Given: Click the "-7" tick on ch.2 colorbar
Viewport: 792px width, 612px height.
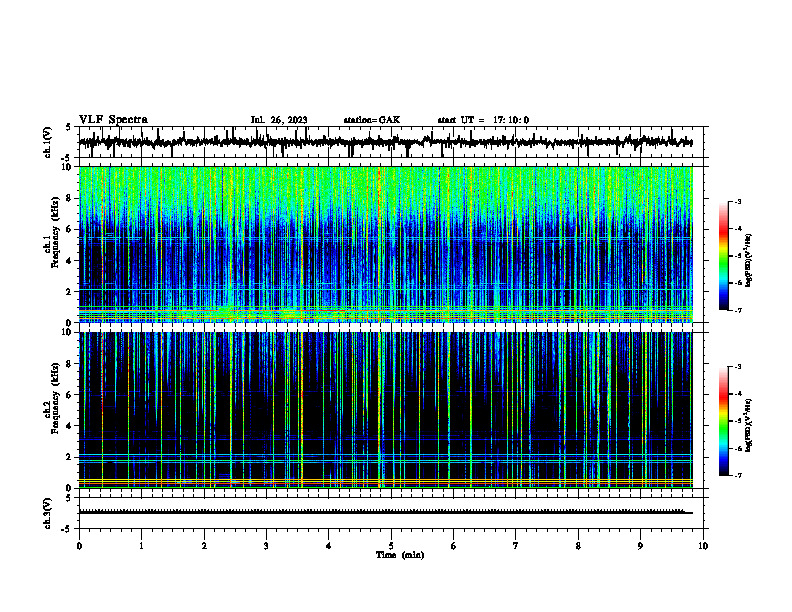Looking at the screenshot, I should (738, 475).
